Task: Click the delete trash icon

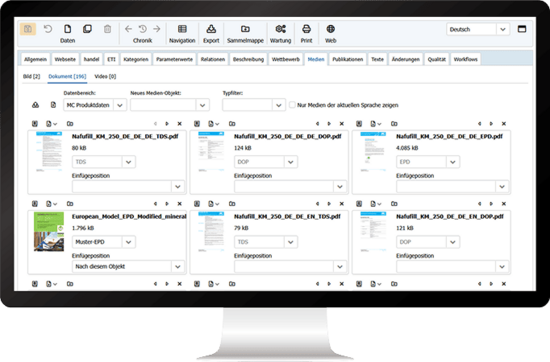Action: coord(107,29)
